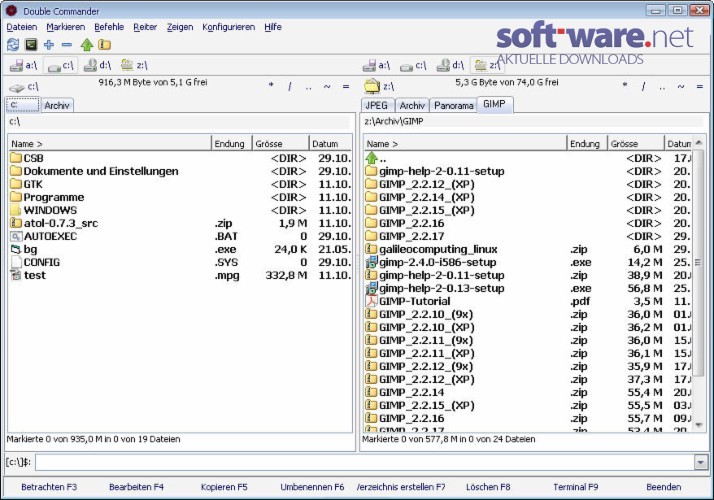Select drive a:\ in left panel

pyautogui.click(x=24, y=66)
